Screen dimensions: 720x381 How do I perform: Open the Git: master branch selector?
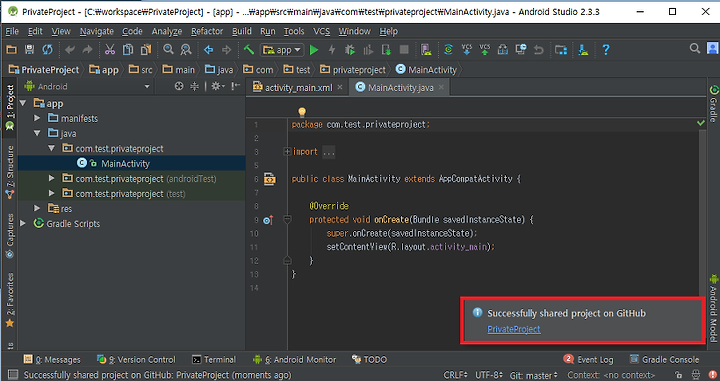(x=534, y=375)
